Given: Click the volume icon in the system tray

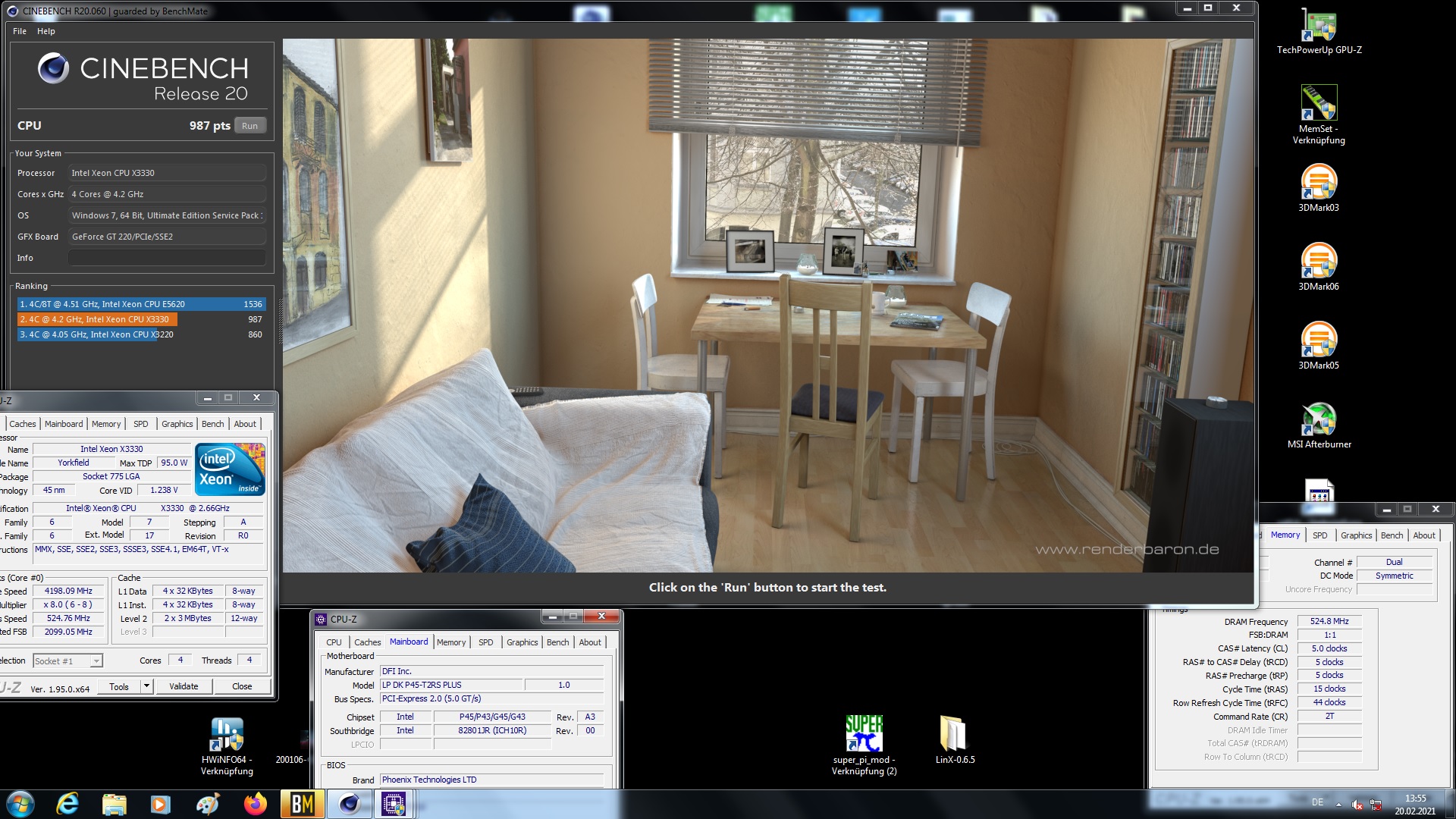Looking at the screenshot, I should click(1357, 805).
